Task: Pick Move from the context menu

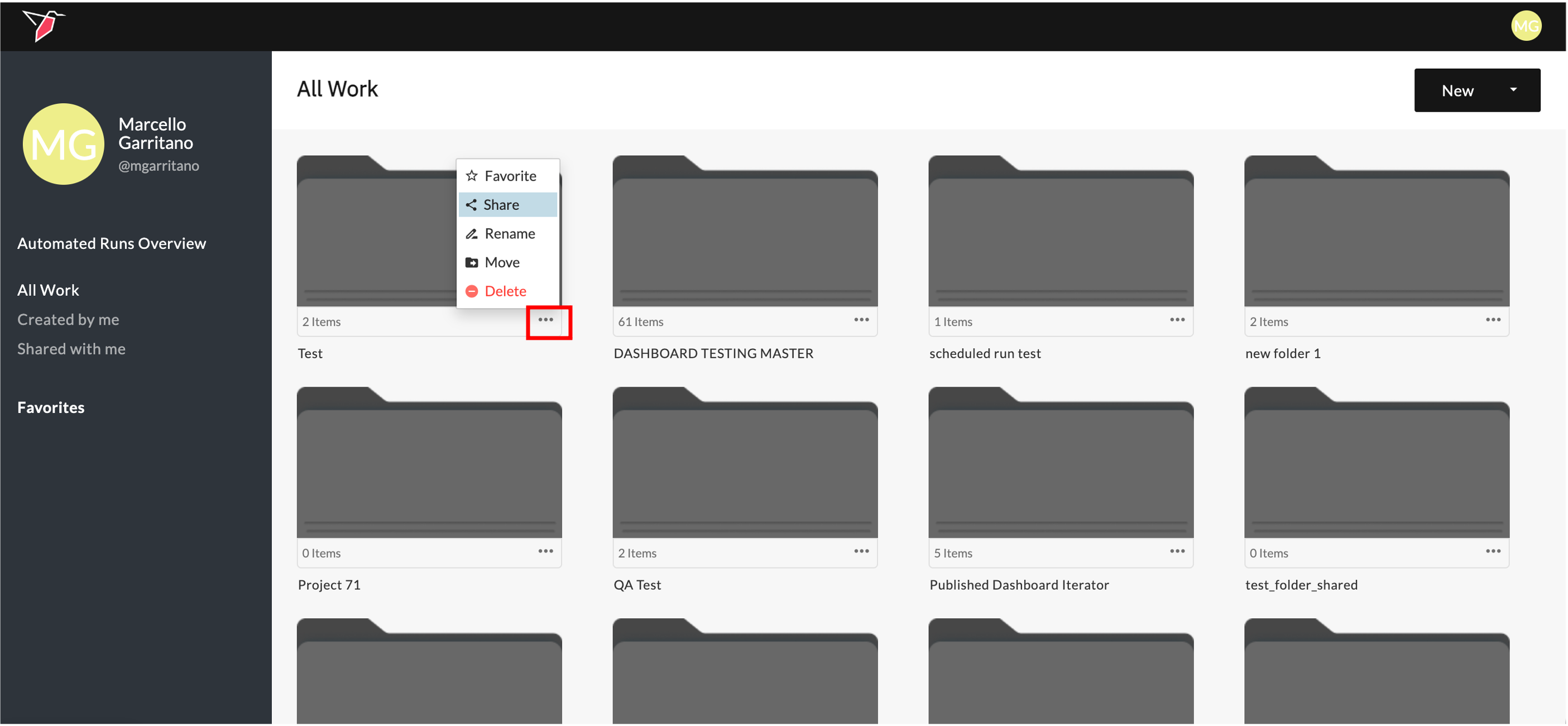Action: coord(502,262)
